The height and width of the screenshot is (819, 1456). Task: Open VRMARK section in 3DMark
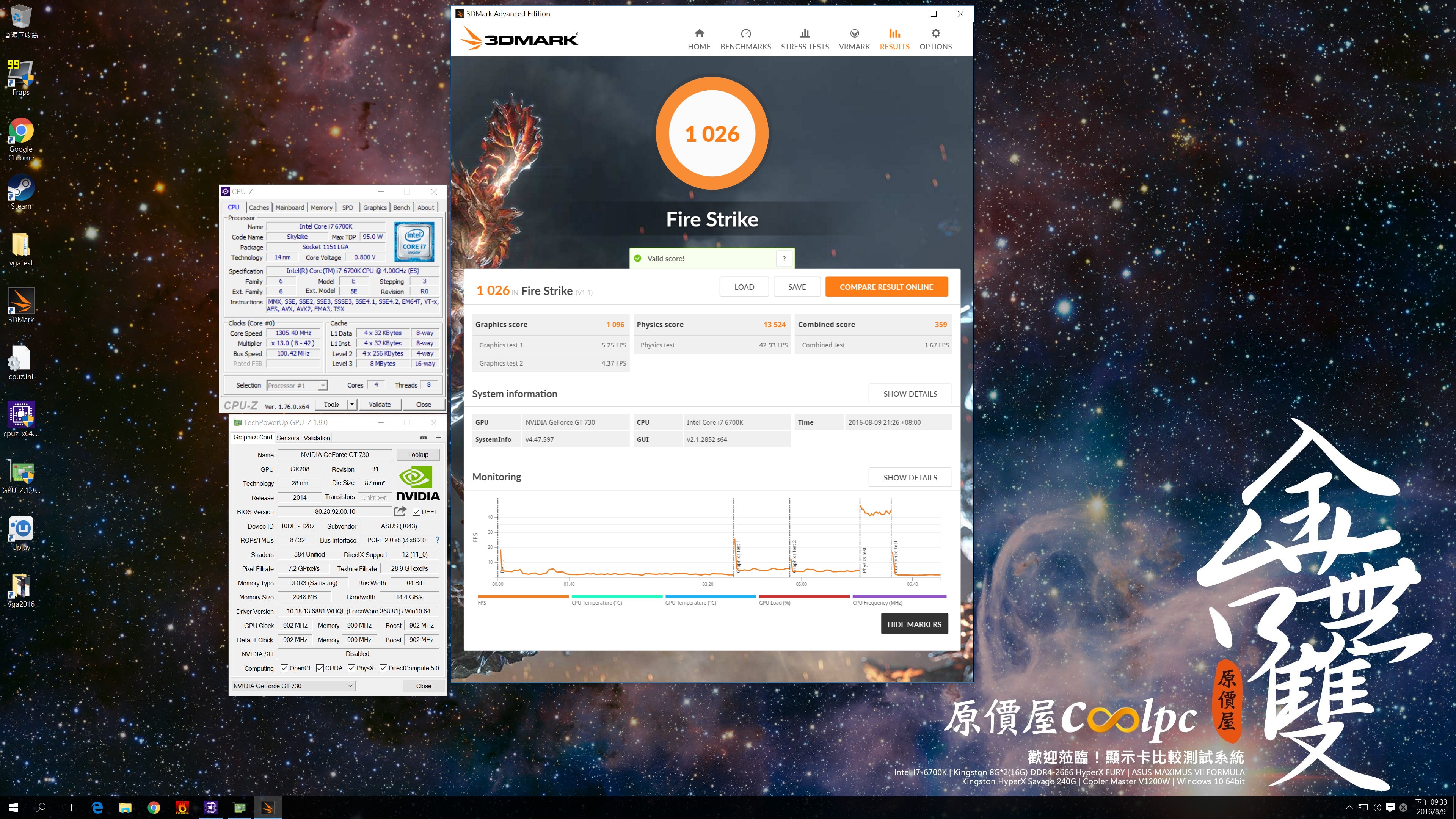[854, 39]
